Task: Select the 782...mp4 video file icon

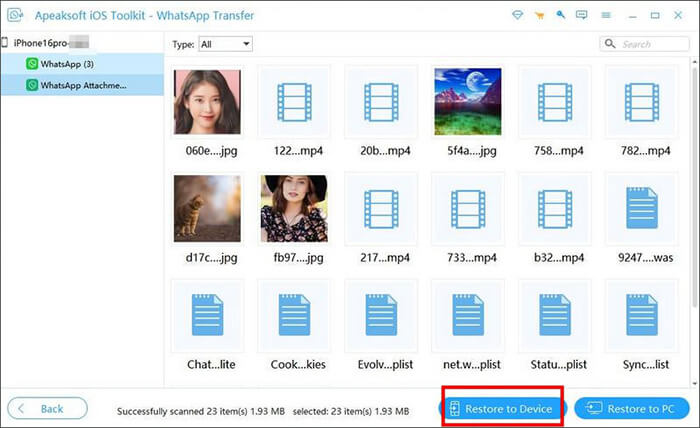Action: 642,102
